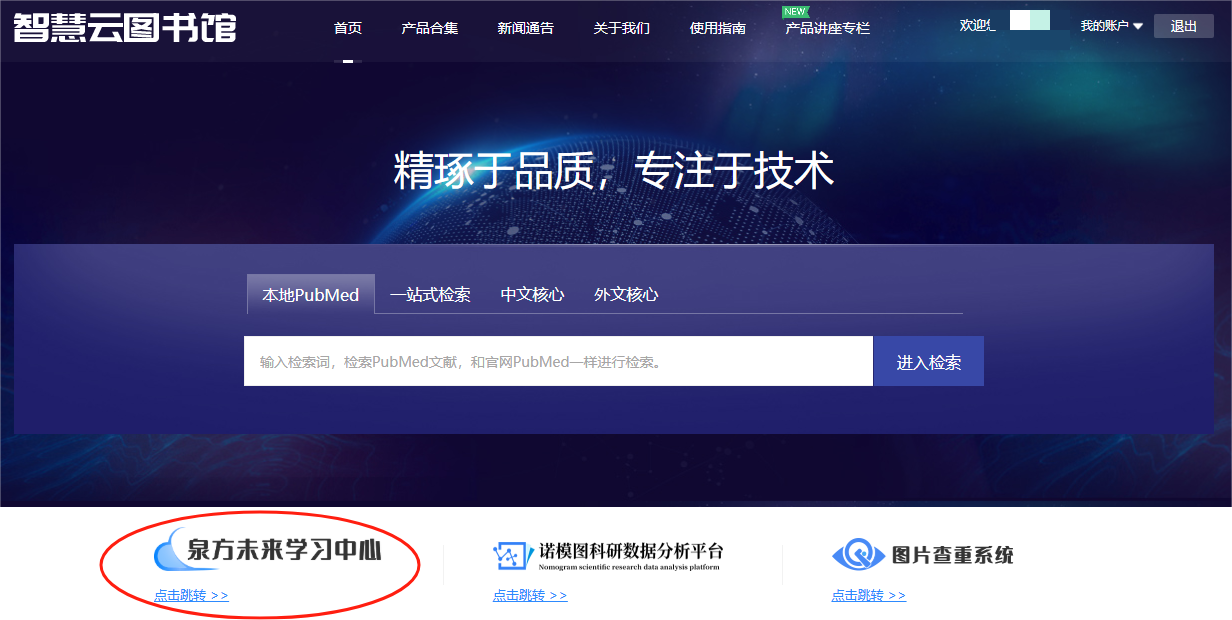This screenshot has width=1232, height=620.
Task: Select the 外文核心 tab
Action: [626, 295]
